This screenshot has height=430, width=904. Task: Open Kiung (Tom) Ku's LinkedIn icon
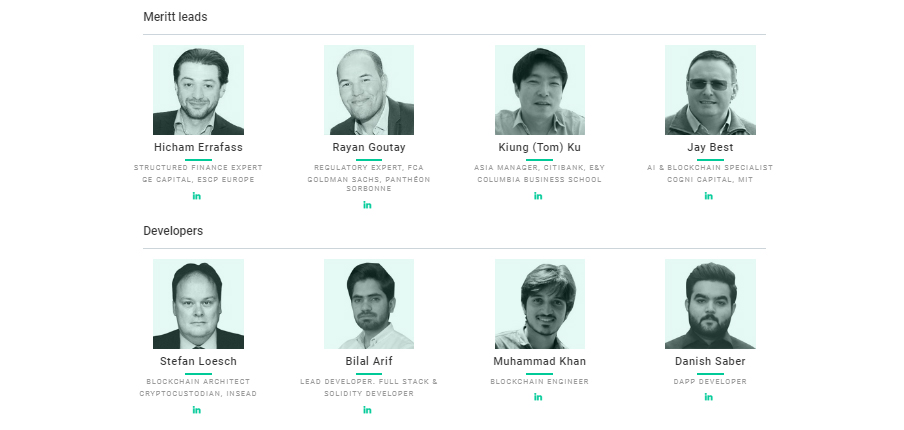point(538,196)
